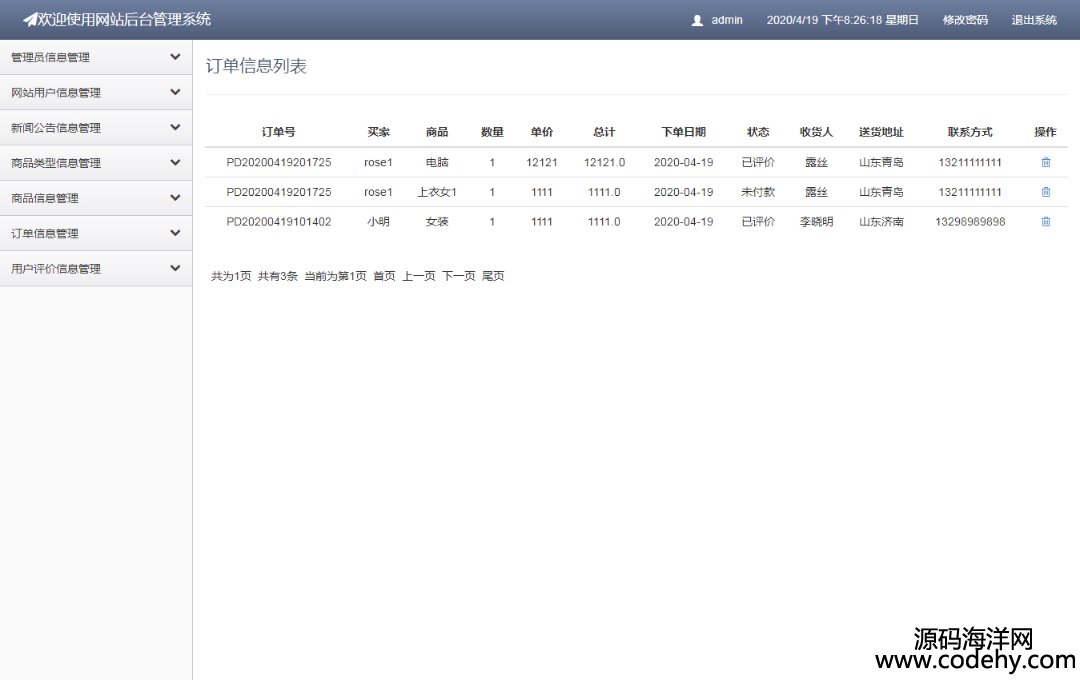Click the 总计 column header
The height and width of the screenshot is (680, 1080).
[x=604, y=132]
